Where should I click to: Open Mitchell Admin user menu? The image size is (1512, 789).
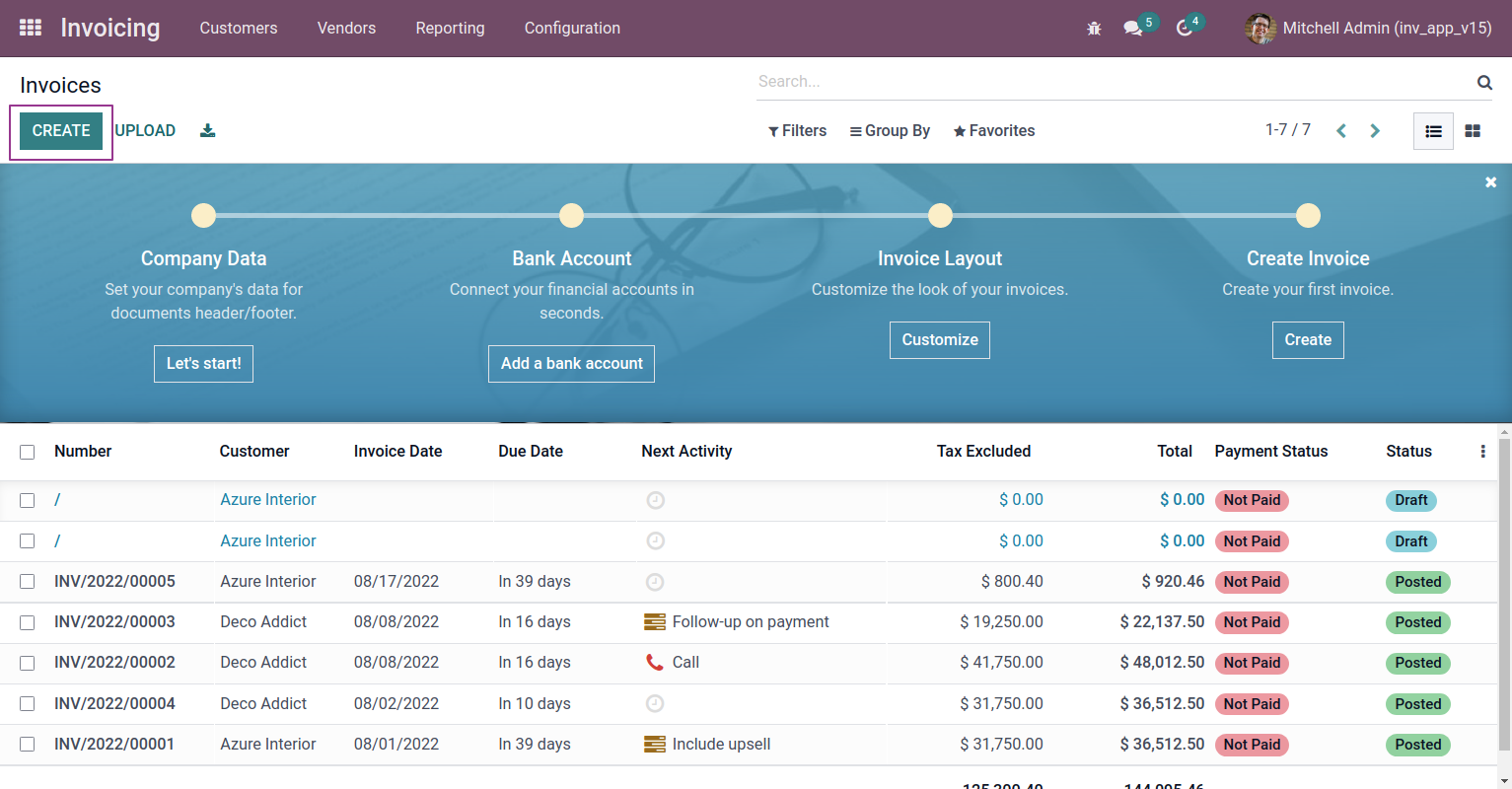[1369, 29]
